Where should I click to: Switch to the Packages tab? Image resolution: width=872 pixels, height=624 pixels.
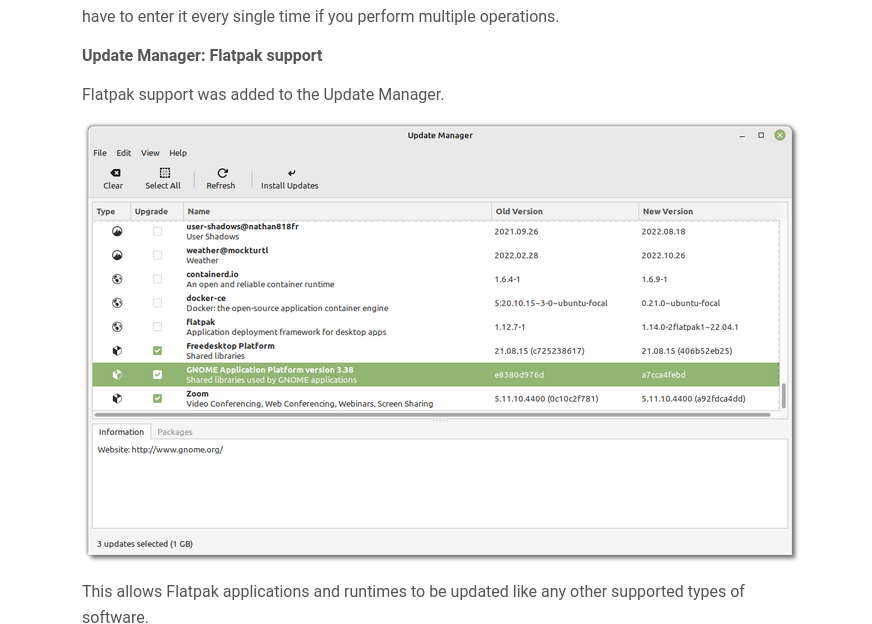click(x=175, y=432)
